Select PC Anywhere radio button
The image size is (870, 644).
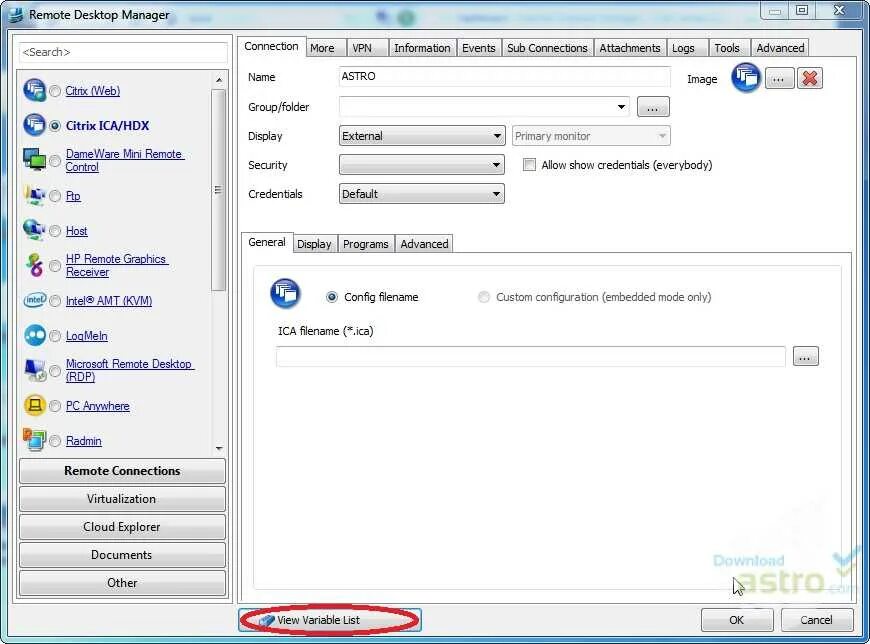pyautogui.click(x=55, y=406)
